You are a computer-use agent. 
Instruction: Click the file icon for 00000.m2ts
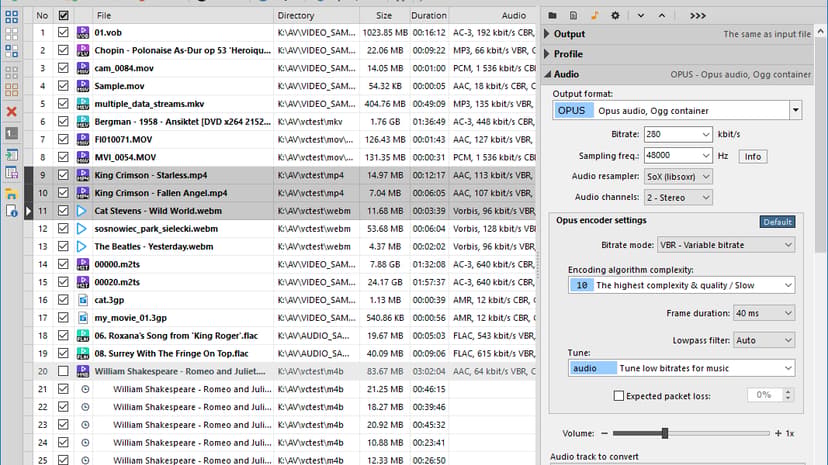(83, 264)
